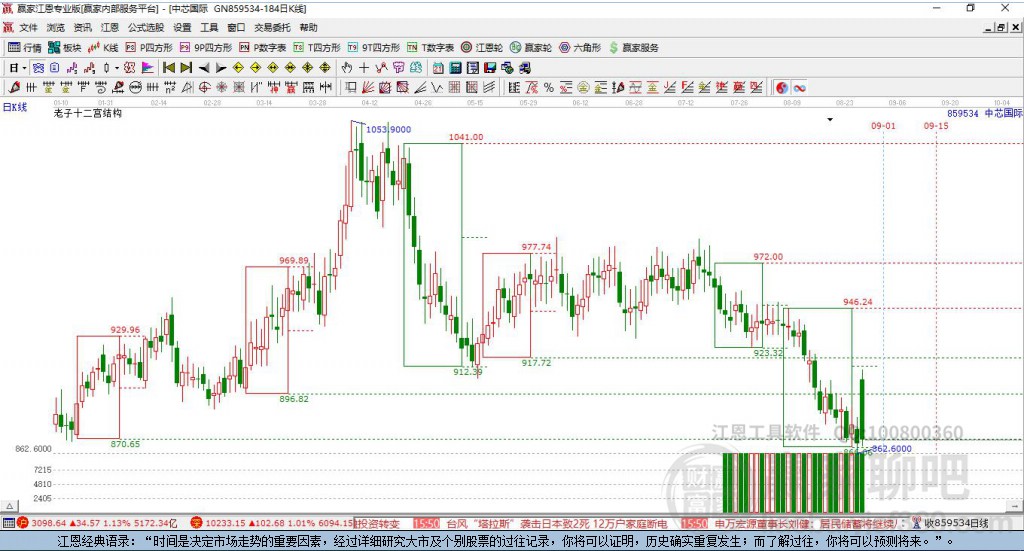The width and height of the screenshot is (1024, 551).
Task: Step chart right with black arrow
Action: (x=221, y=68)
